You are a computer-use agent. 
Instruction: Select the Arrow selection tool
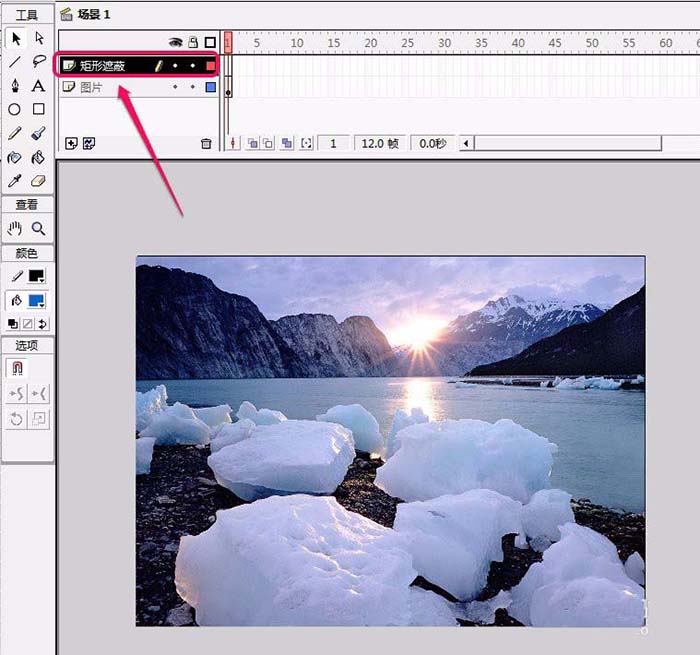pos(16,39)
